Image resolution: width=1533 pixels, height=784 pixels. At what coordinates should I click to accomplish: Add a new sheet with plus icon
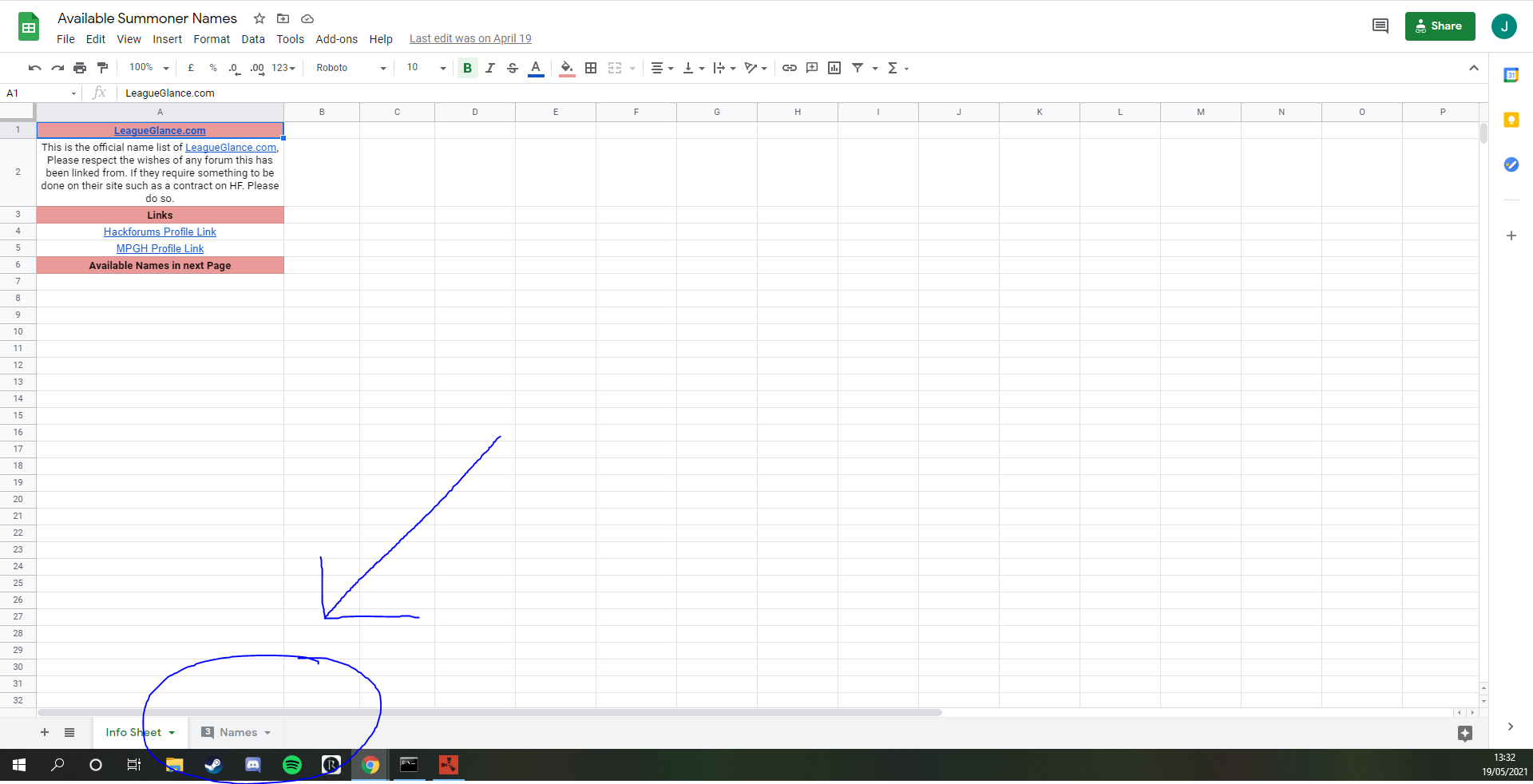tap(45, 732)
